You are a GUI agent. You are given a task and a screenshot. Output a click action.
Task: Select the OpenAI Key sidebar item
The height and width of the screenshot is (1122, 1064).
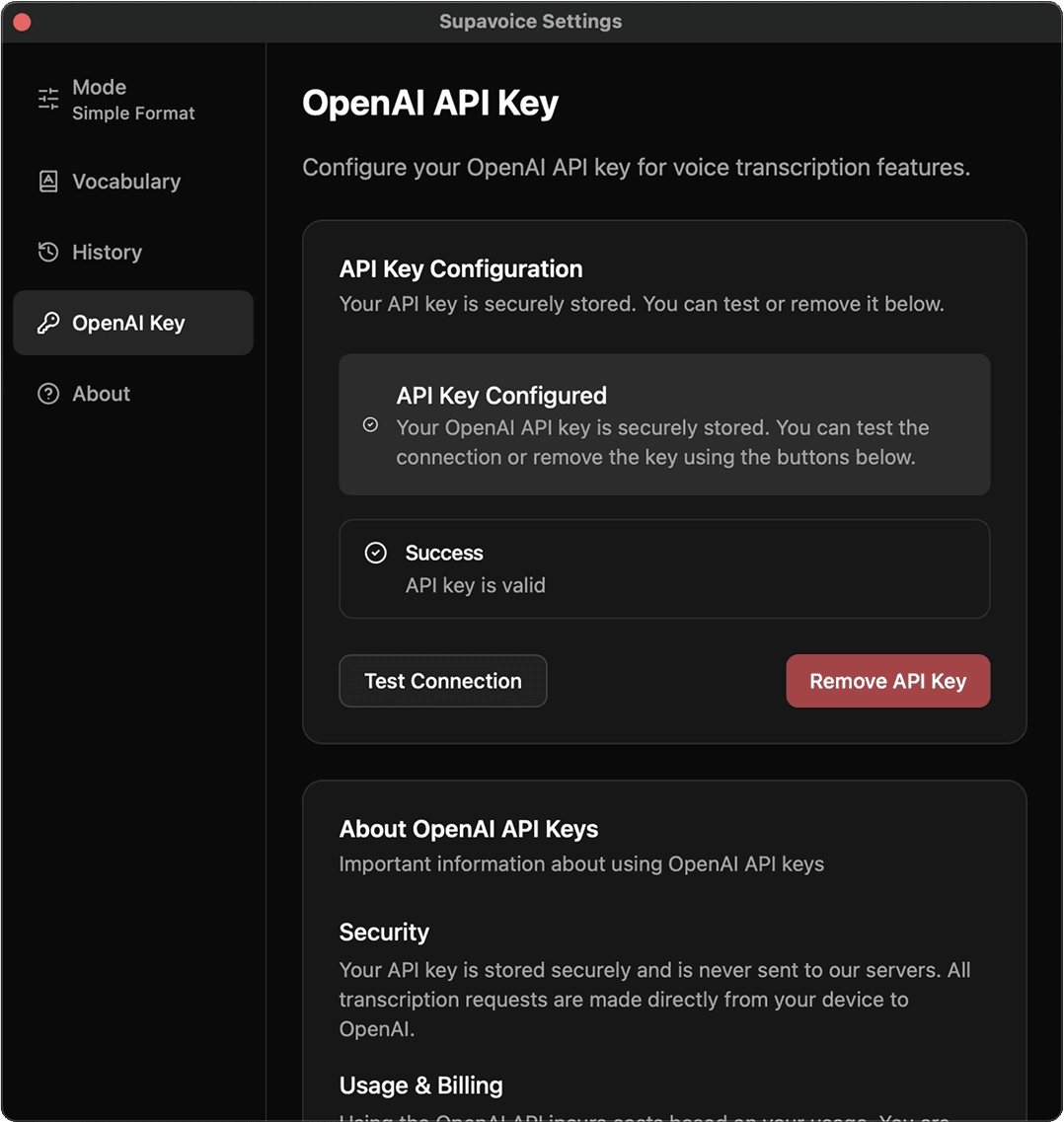pyautogui.click(x=133, y=323)
